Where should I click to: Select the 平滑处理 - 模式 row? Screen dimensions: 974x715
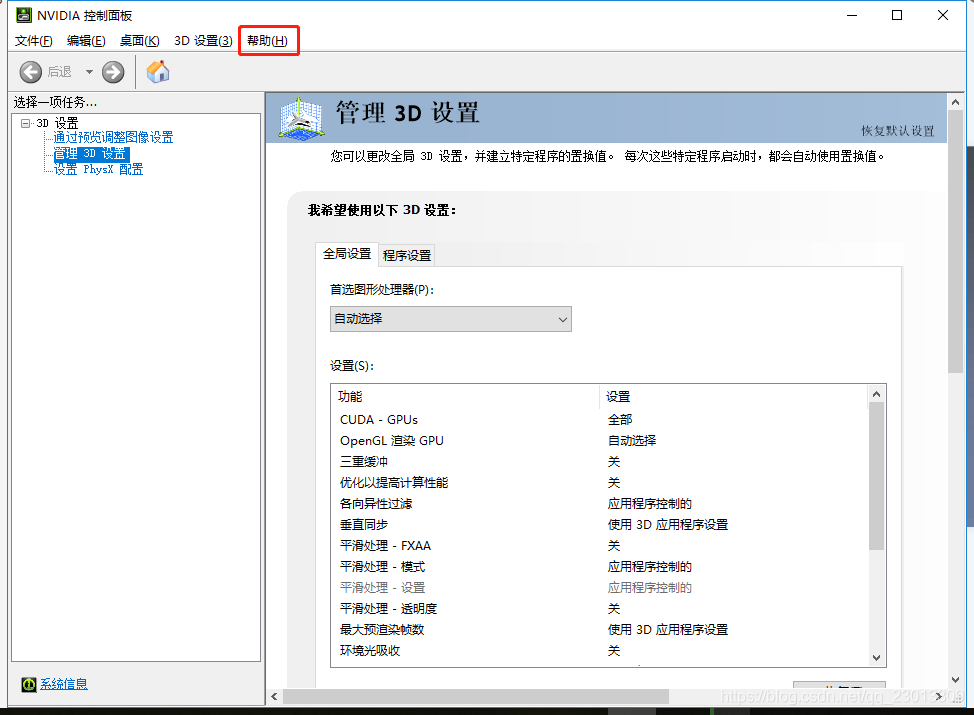(599, 567)
